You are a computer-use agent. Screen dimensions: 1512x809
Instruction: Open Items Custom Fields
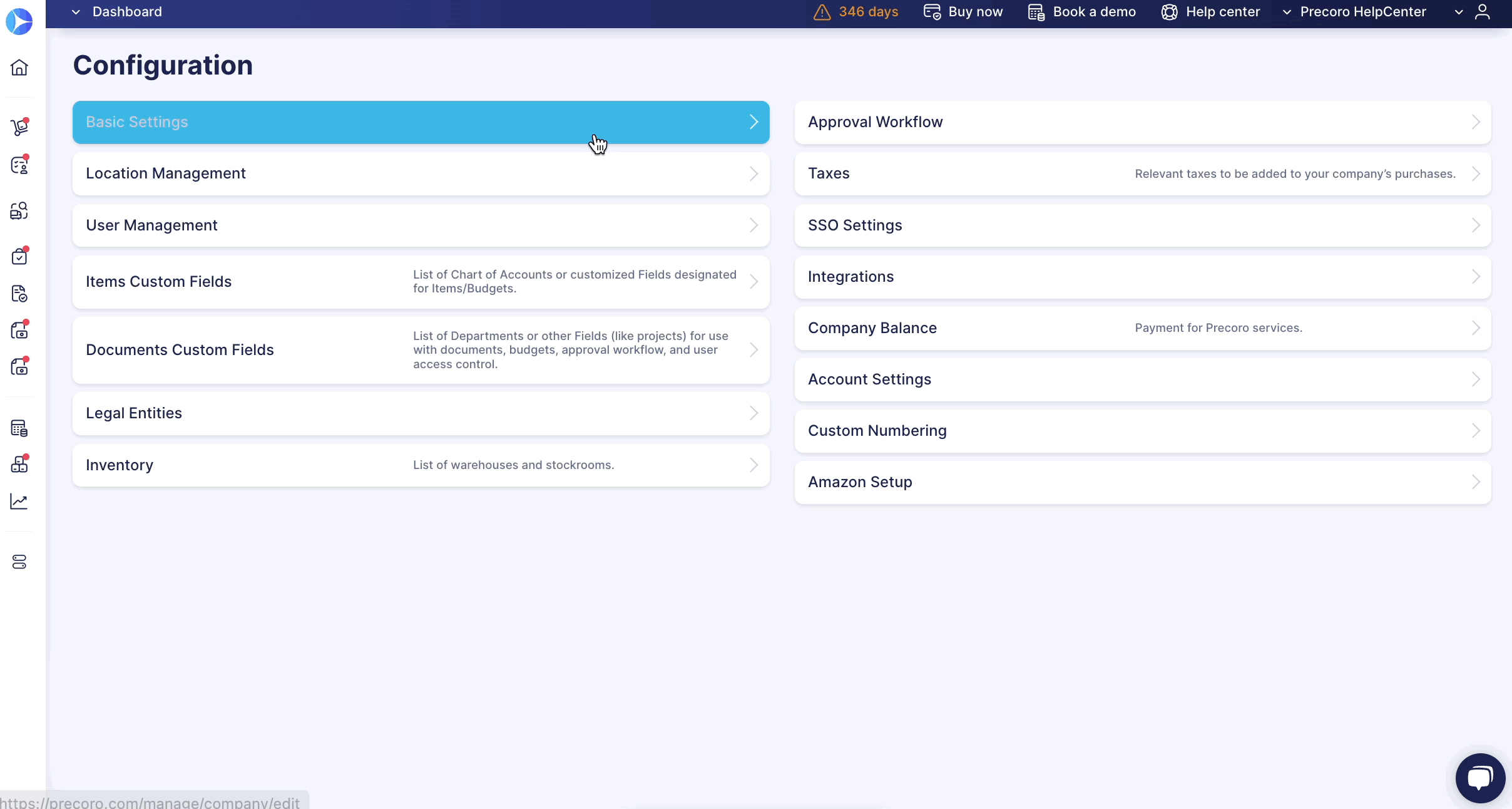pyautogui.click(x=421, y=282)
